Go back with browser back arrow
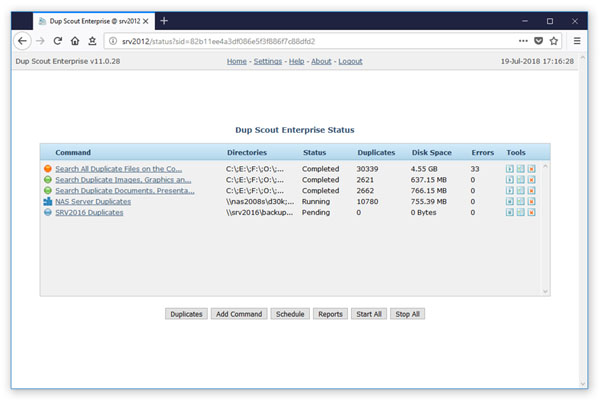The image size is (600, 402). (22, 41)
